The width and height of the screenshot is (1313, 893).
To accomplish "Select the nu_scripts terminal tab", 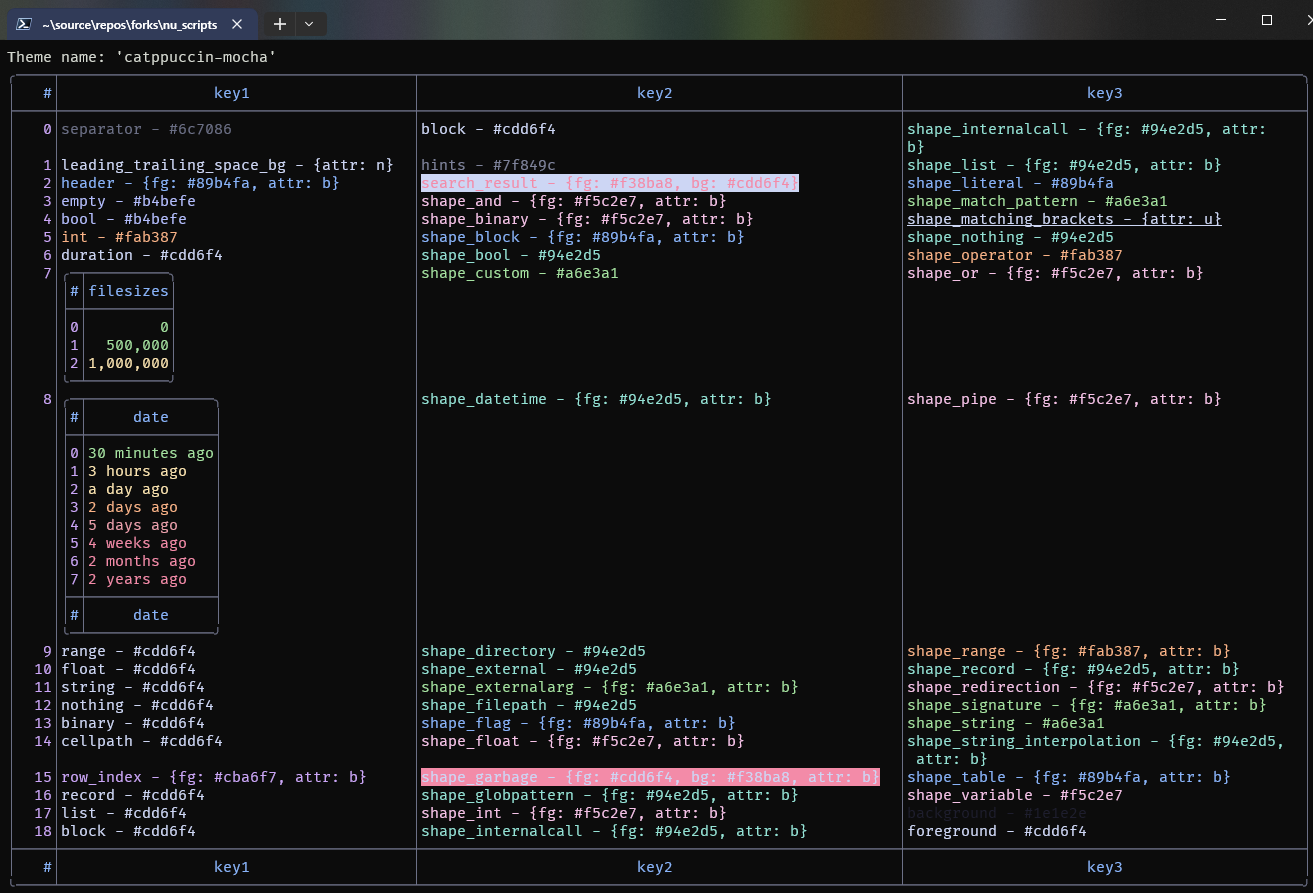I will pos(132,23).
